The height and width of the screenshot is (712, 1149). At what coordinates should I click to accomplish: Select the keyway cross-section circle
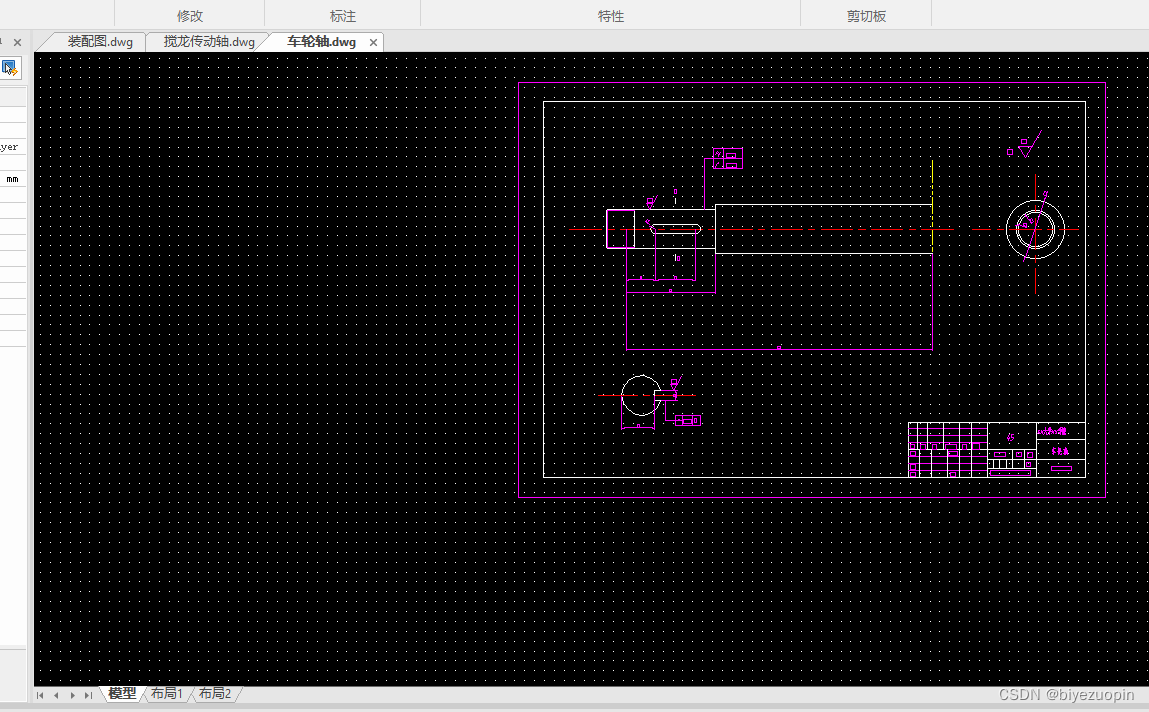pyautogui.click(x=641, y=396)
